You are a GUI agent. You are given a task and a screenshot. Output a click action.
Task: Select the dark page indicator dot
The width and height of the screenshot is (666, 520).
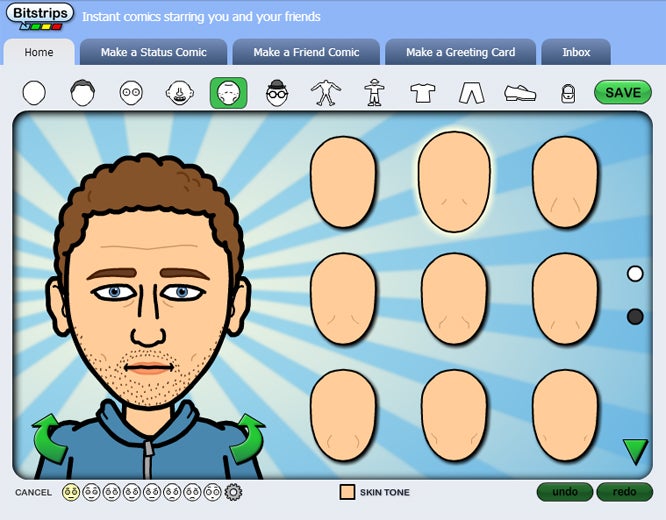tap(635, 316)
